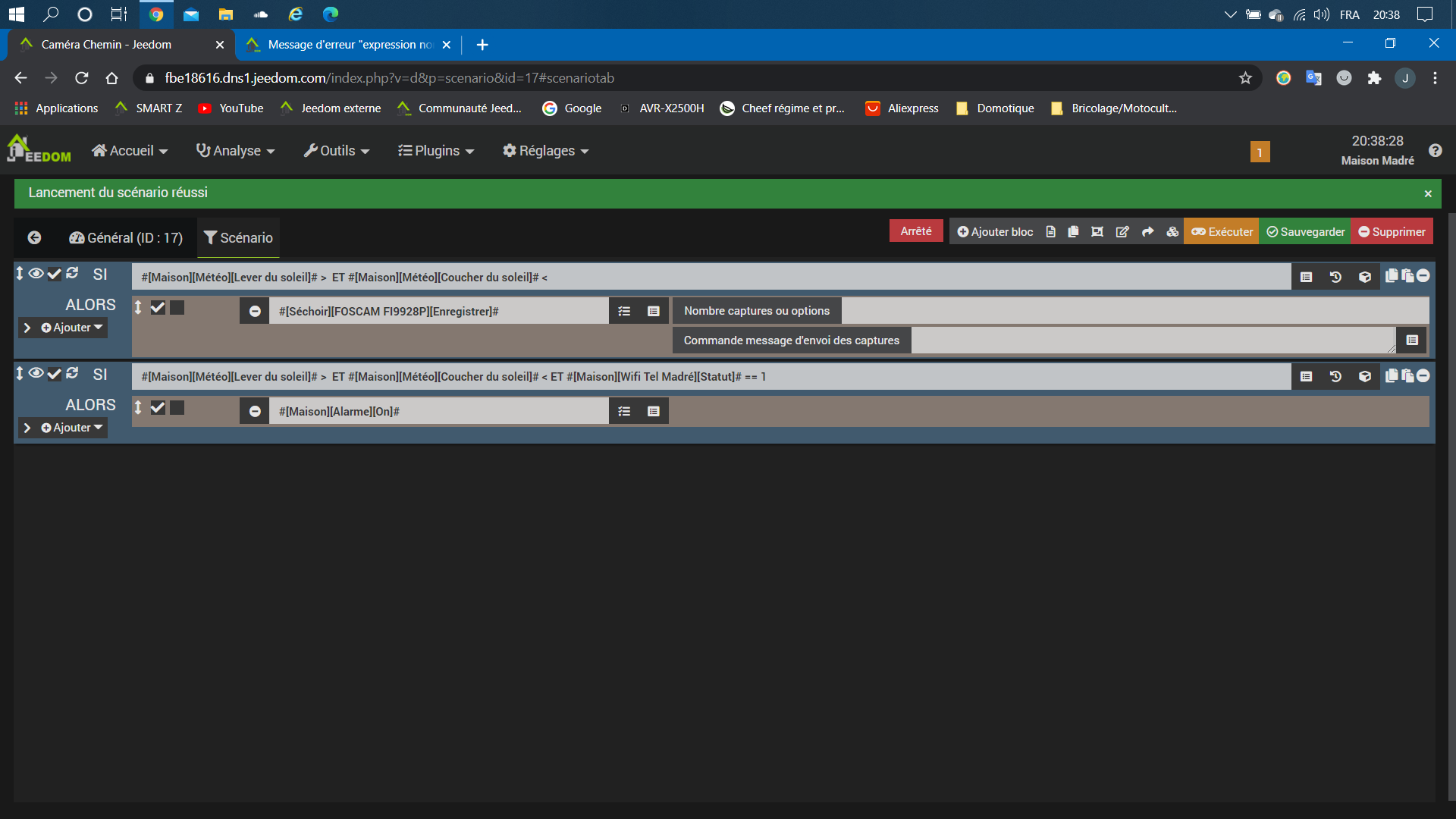
Task: Click back arrow beside Général tab
Action: pyautogui.click(x=34, y=238)
